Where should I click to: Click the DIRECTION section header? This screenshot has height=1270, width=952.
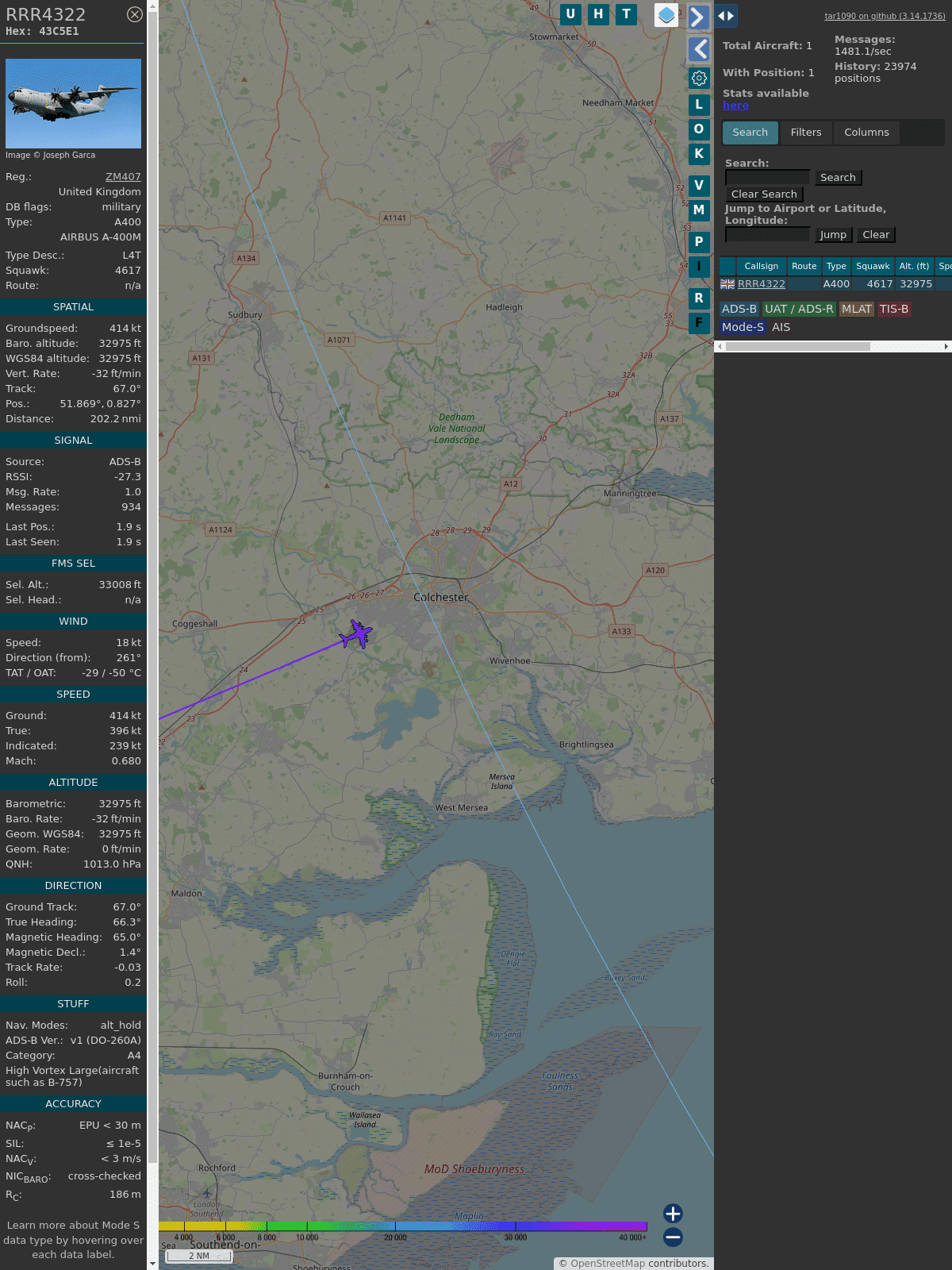click(x=73, y=886)
